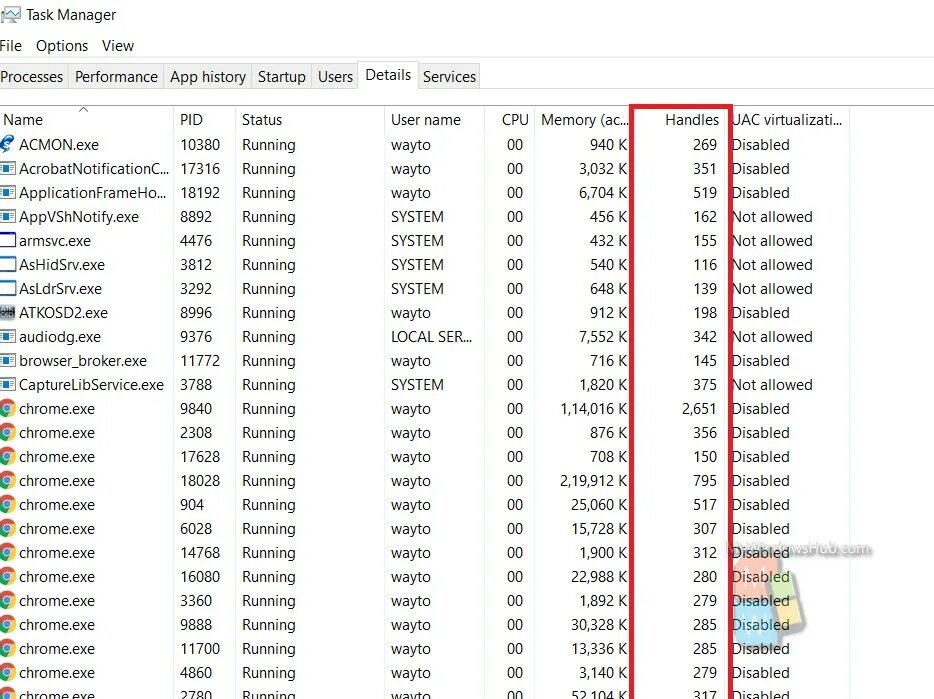This screenshot has width=934, height=699.
Task: Click the ACMON.exe process icon
Action: tap(7, 144)
